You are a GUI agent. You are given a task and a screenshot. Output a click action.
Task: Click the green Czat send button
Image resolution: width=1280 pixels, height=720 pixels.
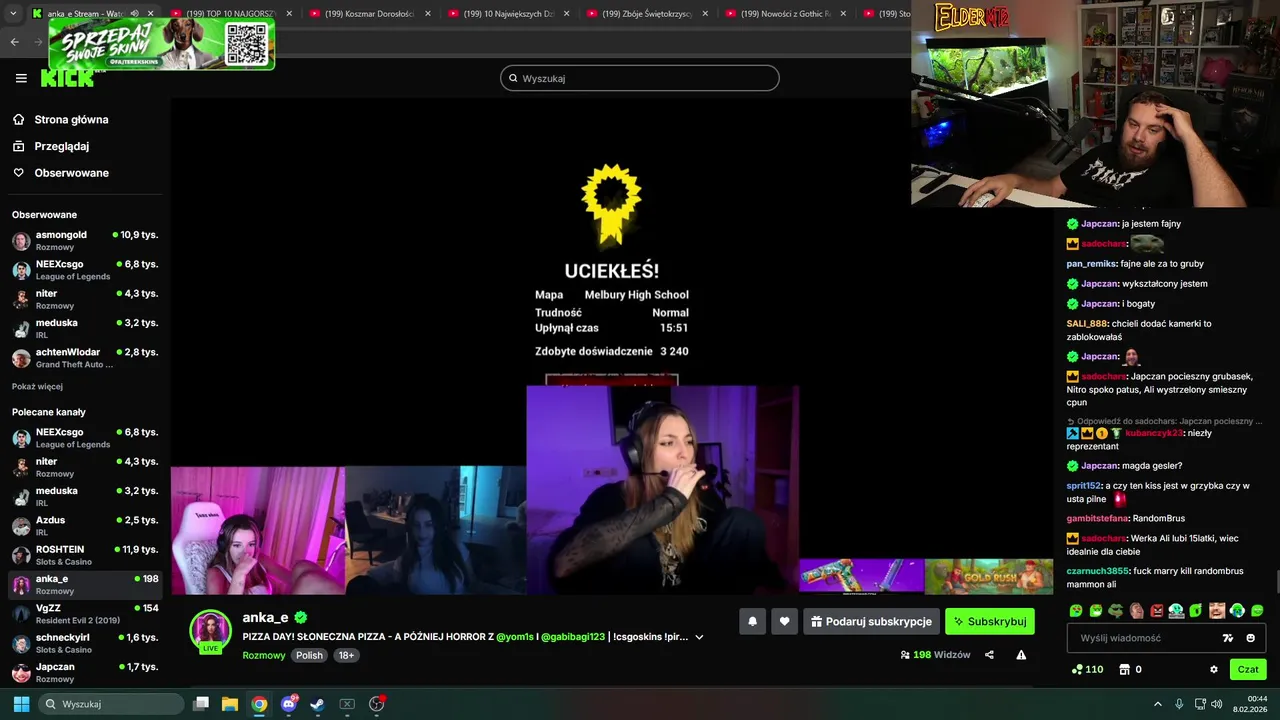(1248, 669)
